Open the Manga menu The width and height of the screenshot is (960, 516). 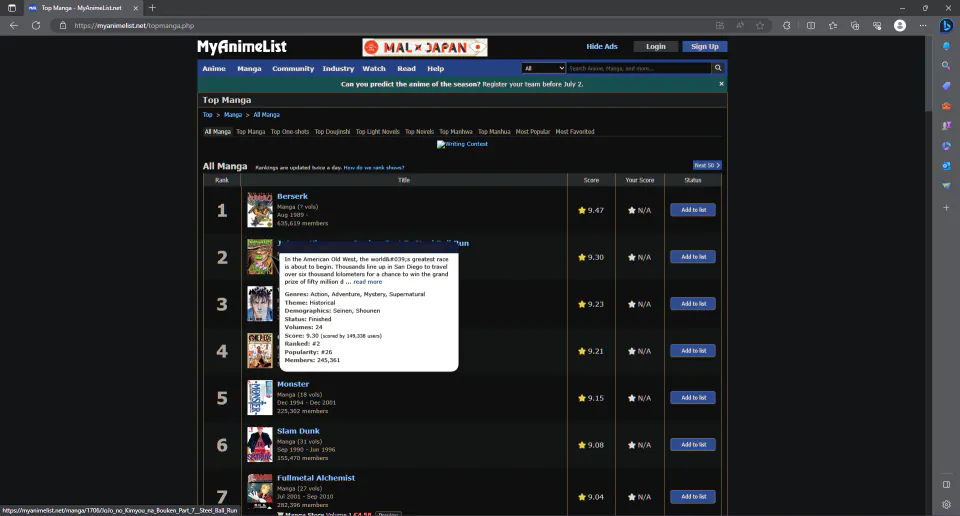click(249, 69)
